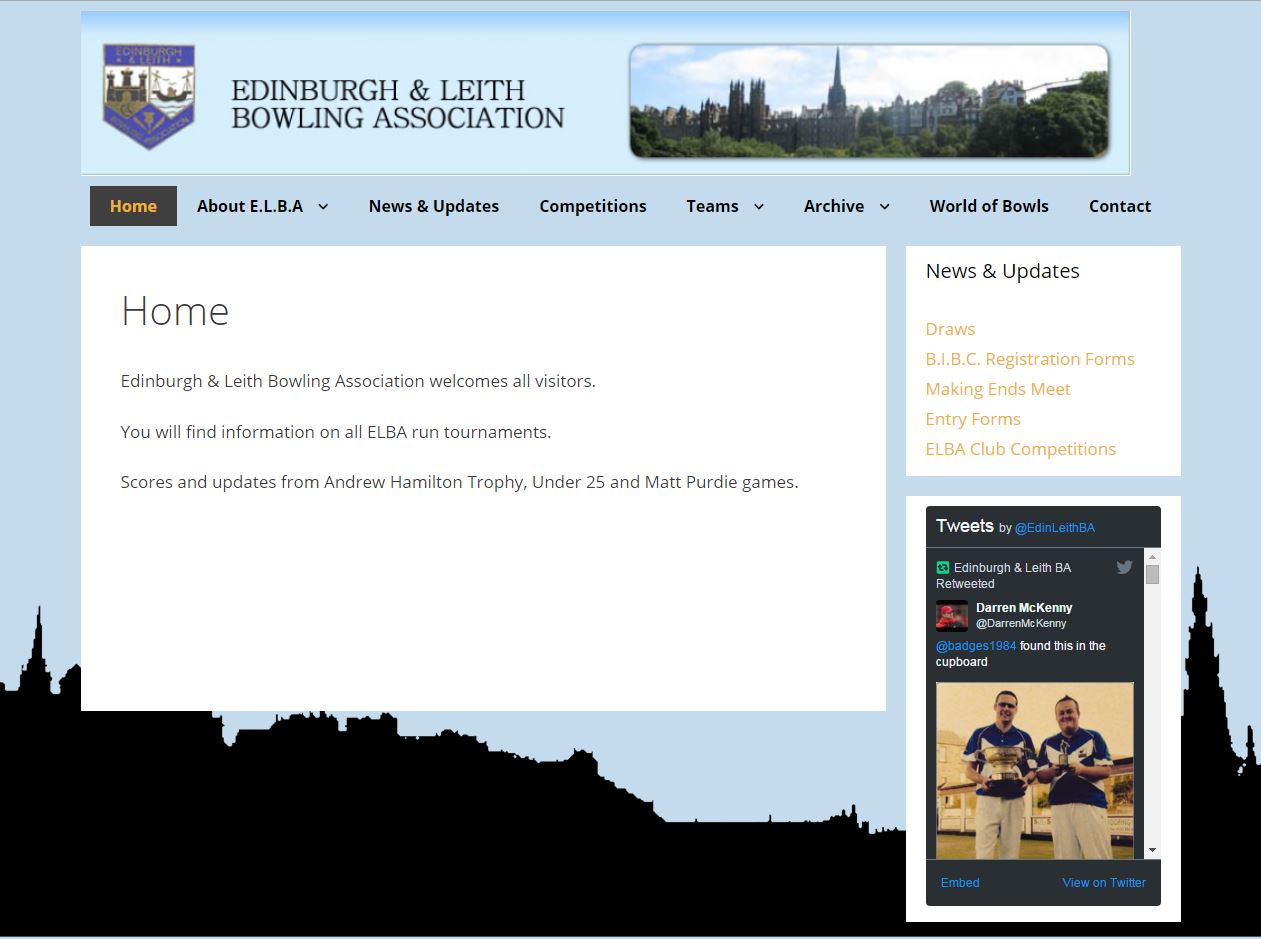Click the 'Edinburgh & Leith BA Retweeted' text
Viewport: 1261px width, 939px height.
click(x=1003, y=575)
